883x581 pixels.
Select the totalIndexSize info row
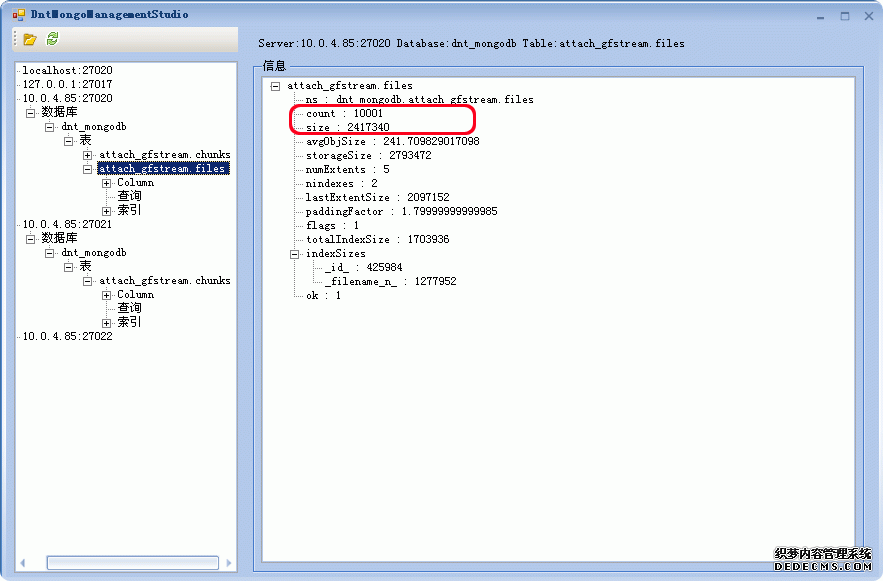point(377,240)
